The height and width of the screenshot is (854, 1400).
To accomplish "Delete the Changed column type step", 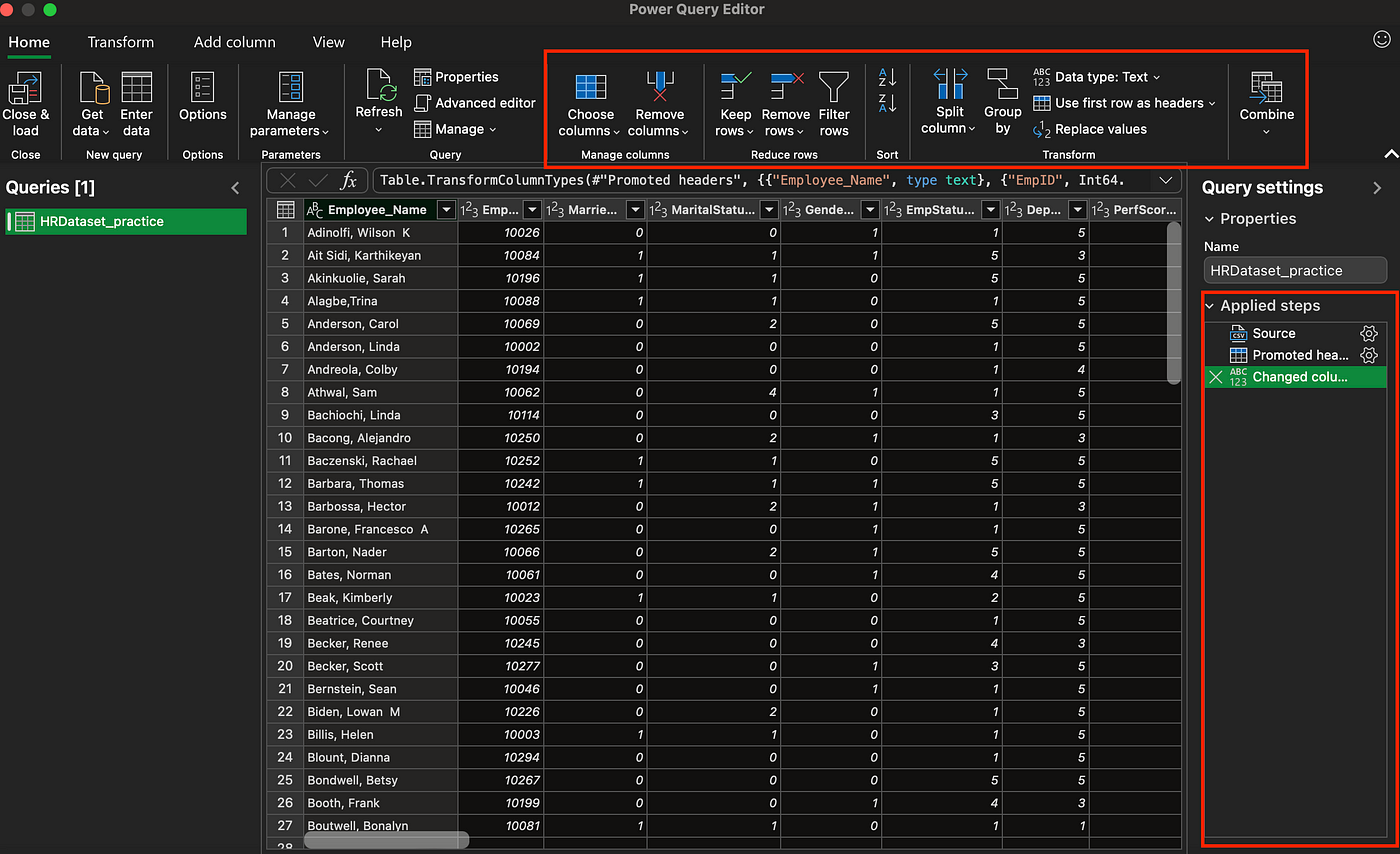I will (x=1216, y=377).
